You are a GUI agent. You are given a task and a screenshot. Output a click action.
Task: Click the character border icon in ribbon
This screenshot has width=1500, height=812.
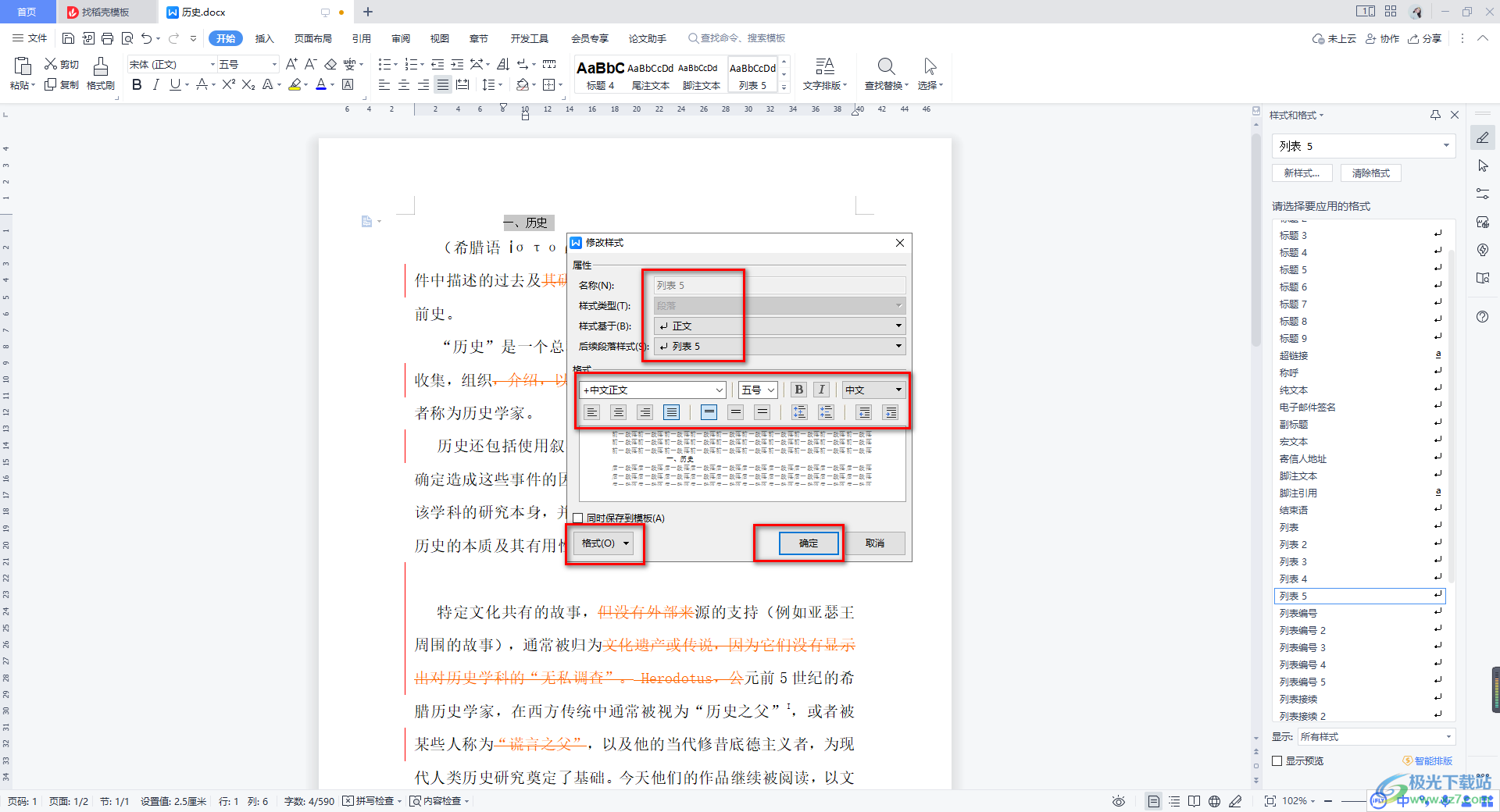coord(348,84)
